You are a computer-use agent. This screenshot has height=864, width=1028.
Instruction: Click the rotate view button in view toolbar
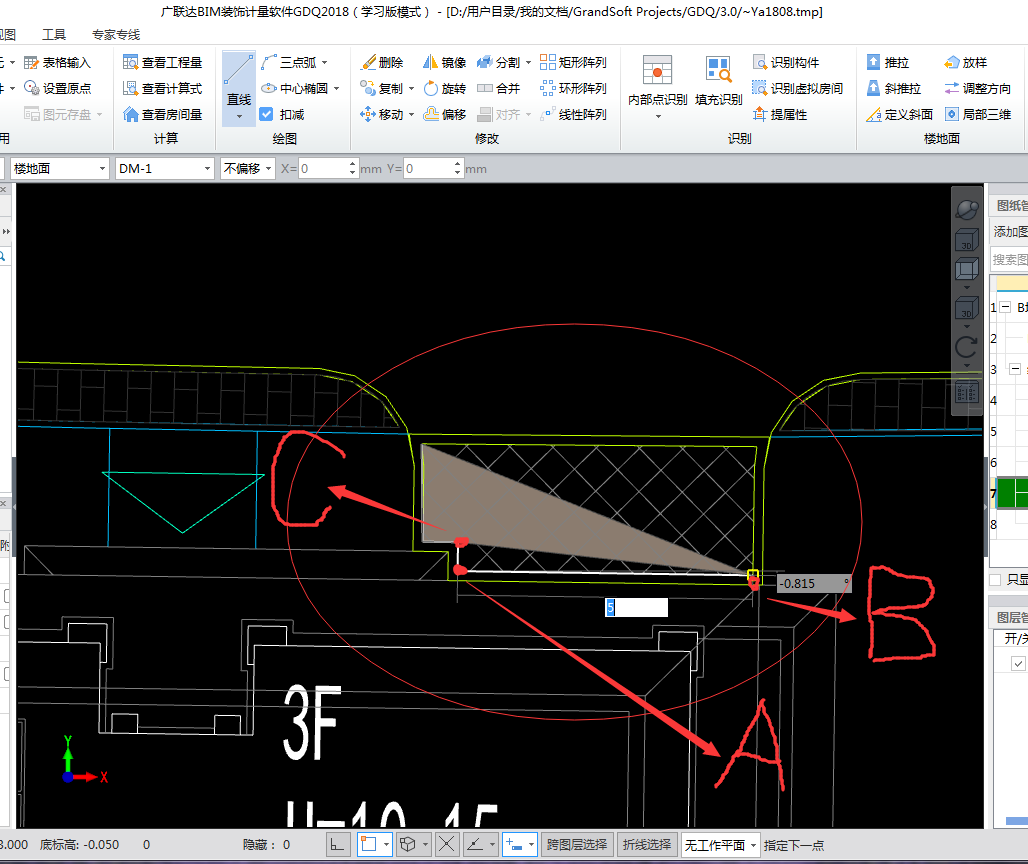[966, 346]
